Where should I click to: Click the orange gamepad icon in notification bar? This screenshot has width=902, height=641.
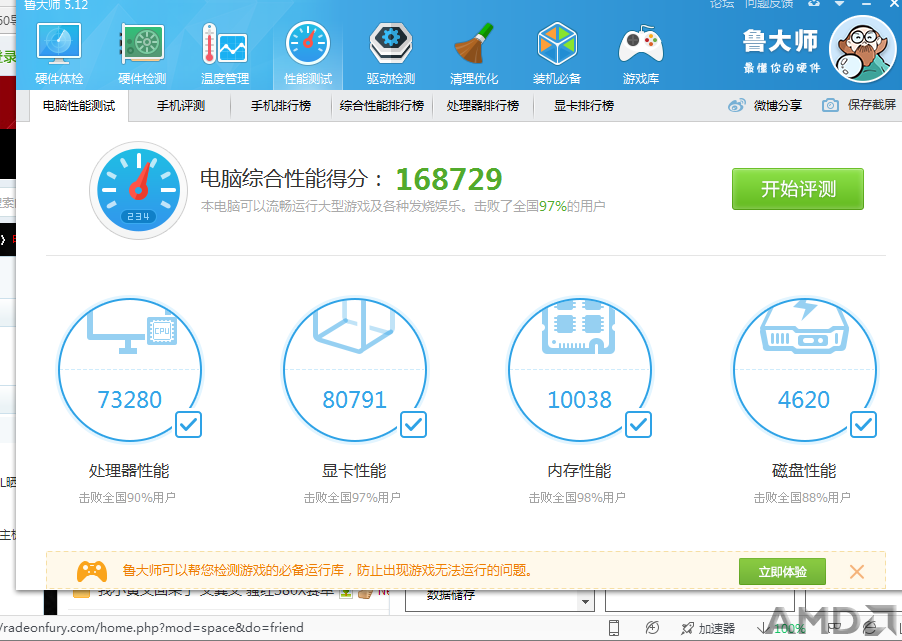92,571
